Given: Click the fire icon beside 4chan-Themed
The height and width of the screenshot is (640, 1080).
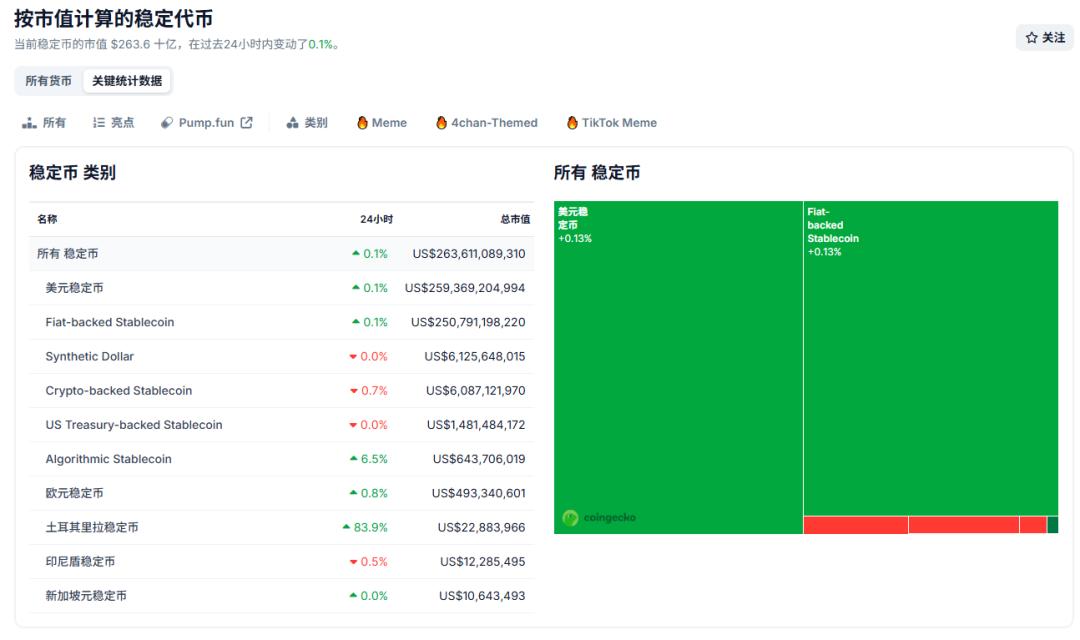Looking at the screenshot, I should coord(441,123).
